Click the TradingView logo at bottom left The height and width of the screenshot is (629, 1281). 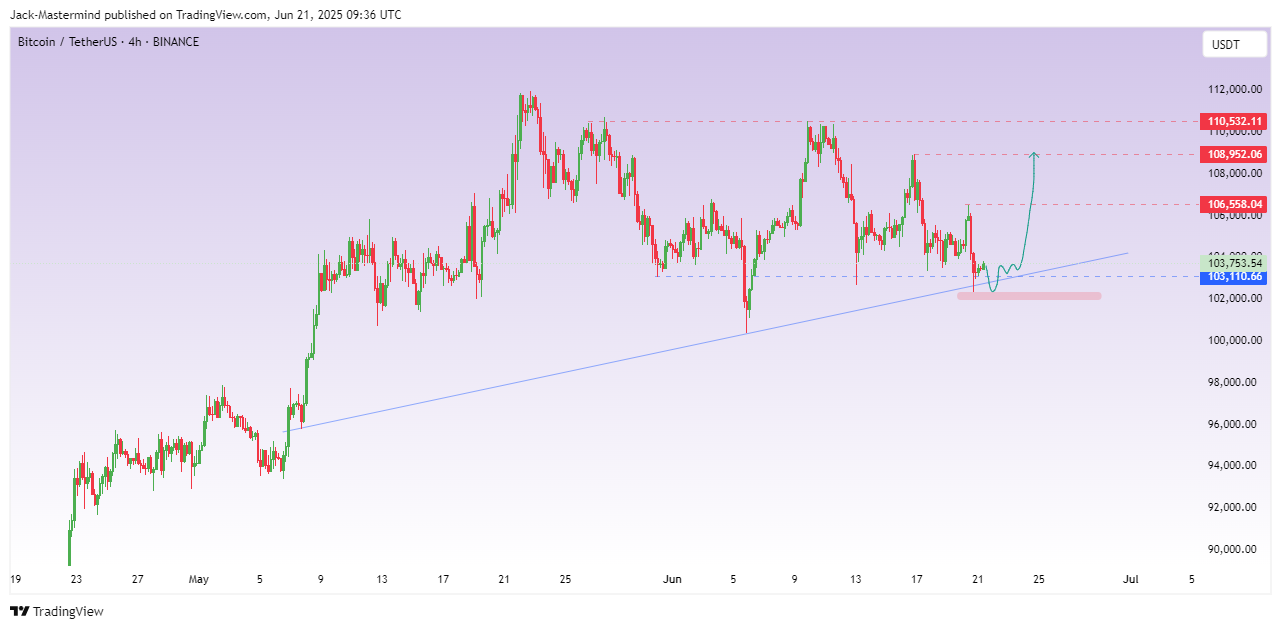[x=57, y=611]
